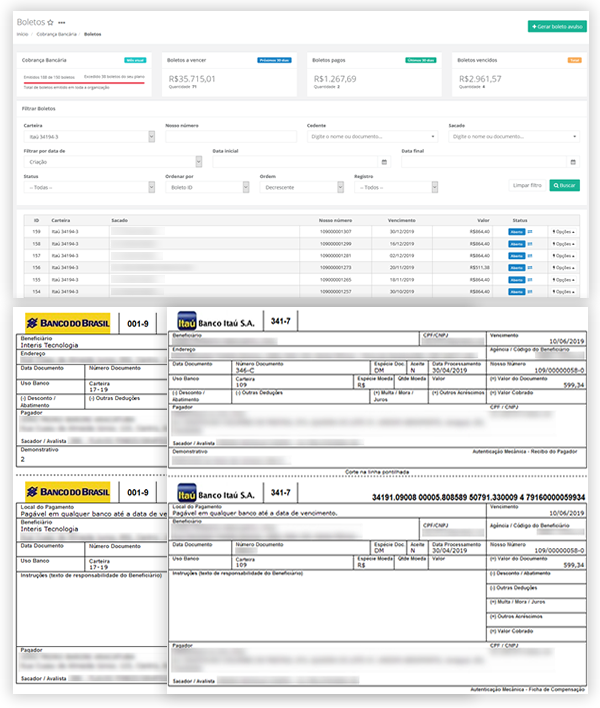Click calendar icon in Data final field

point(573,161)
